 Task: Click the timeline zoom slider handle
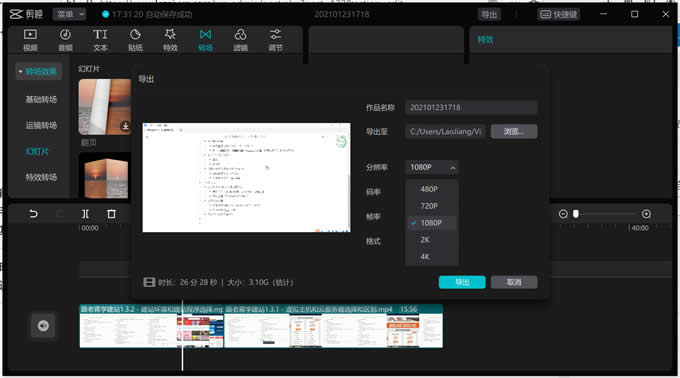coord(575,214)
